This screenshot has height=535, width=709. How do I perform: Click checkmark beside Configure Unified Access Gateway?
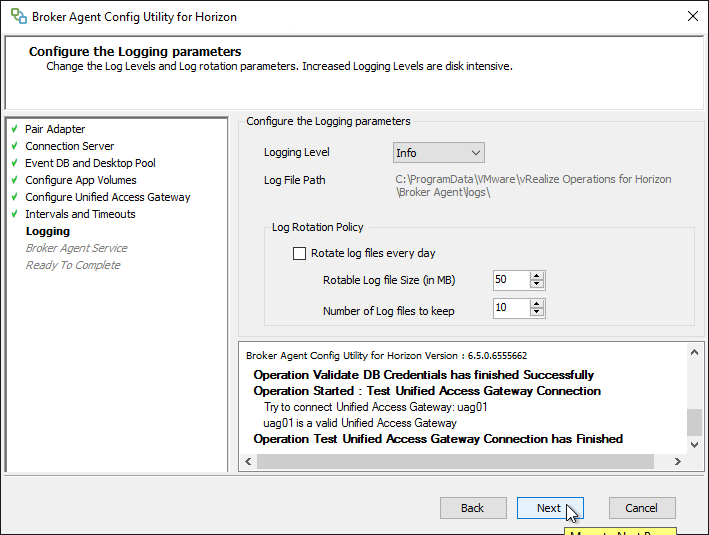pyautogui.click(x=15, y=197)
